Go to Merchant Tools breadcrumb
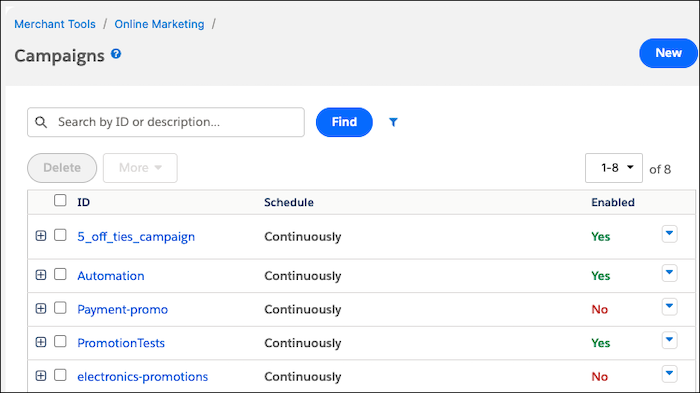This screenshot has height=393, width=700. 55,24
